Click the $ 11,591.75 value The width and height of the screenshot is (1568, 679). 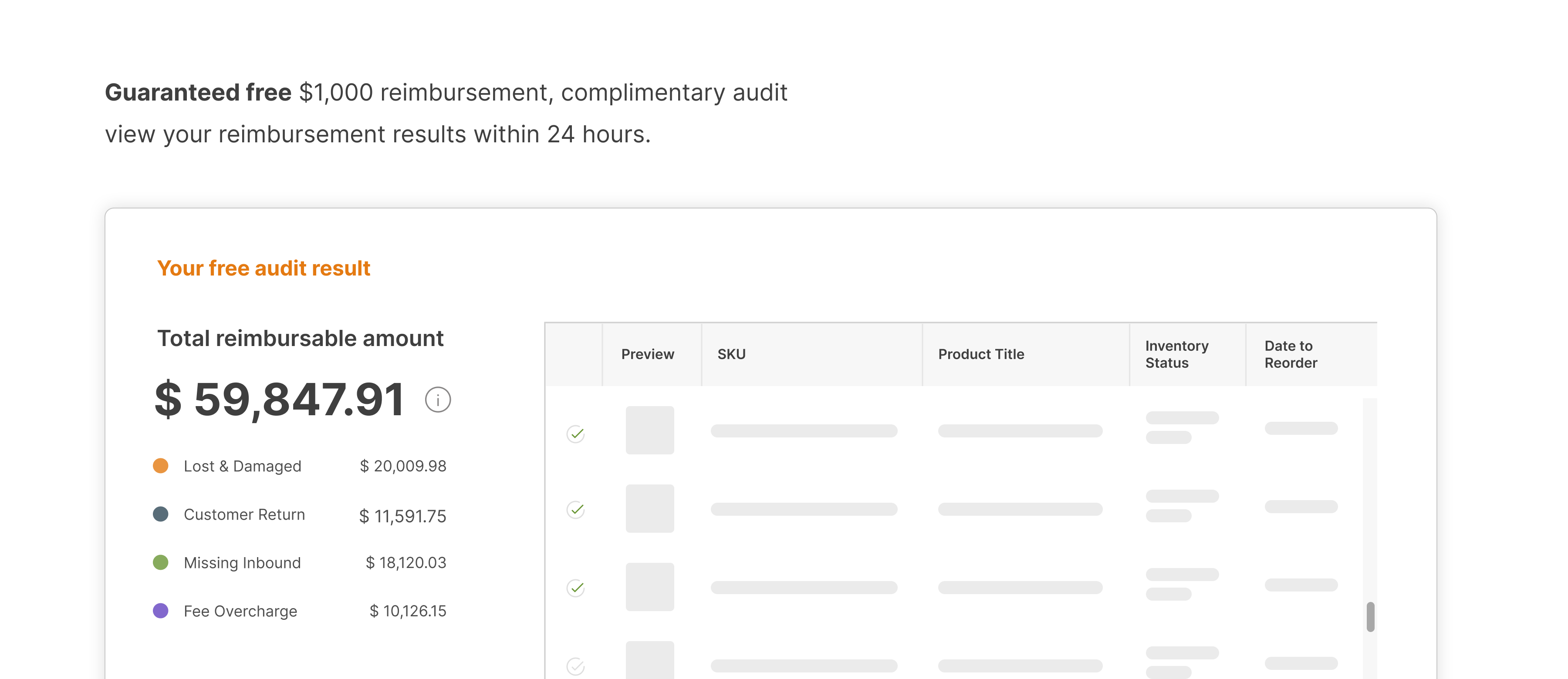click(x=402, y=516)
